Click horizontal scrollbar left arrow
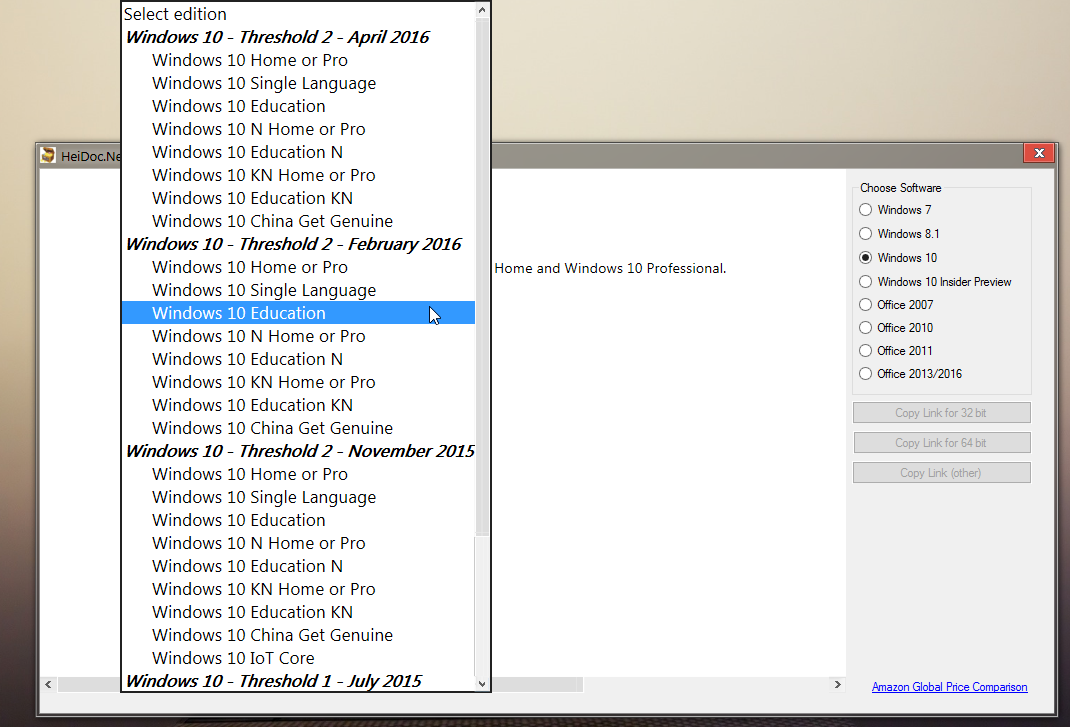 tap(48, 684)
